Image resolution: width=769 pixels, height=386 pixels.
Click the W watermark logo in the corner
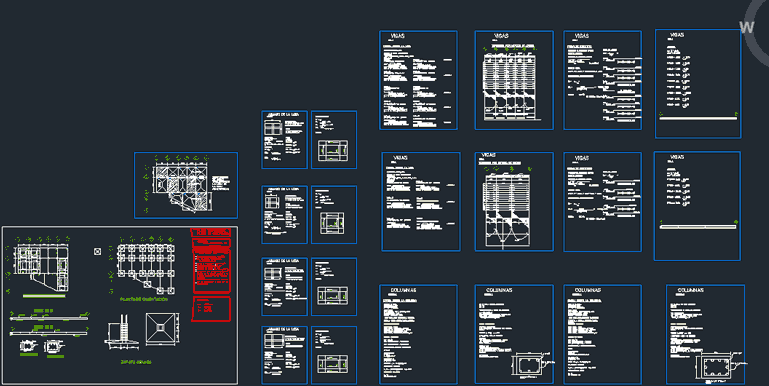(x=746, y=27)
